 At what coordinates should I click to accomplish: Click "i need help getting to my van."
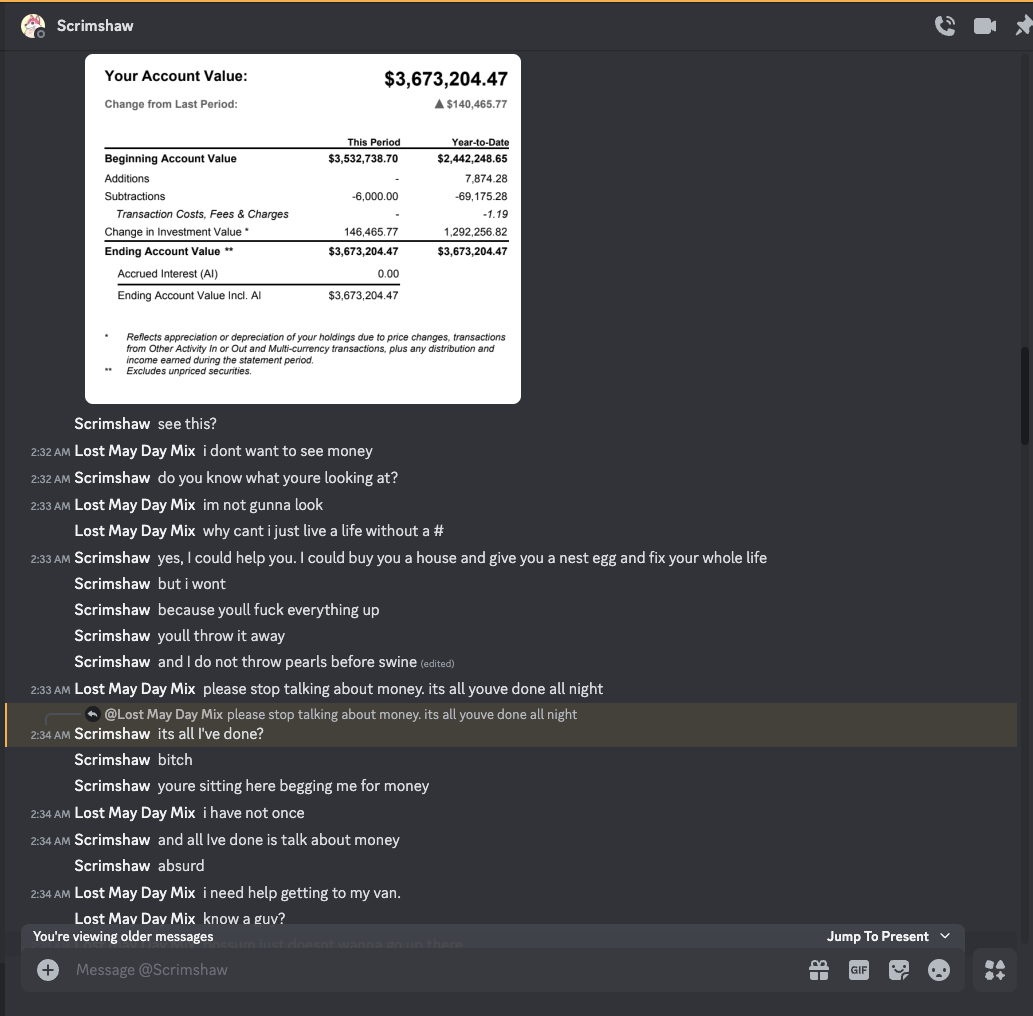click(302, 893)
